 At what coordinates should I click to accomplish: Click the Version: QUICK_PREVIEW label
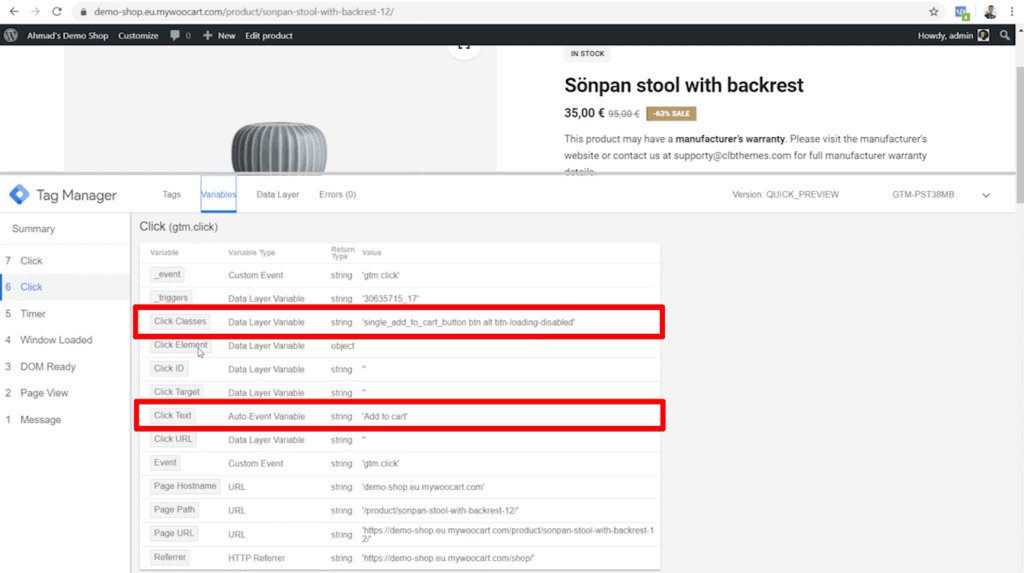(x=785, y=195)
